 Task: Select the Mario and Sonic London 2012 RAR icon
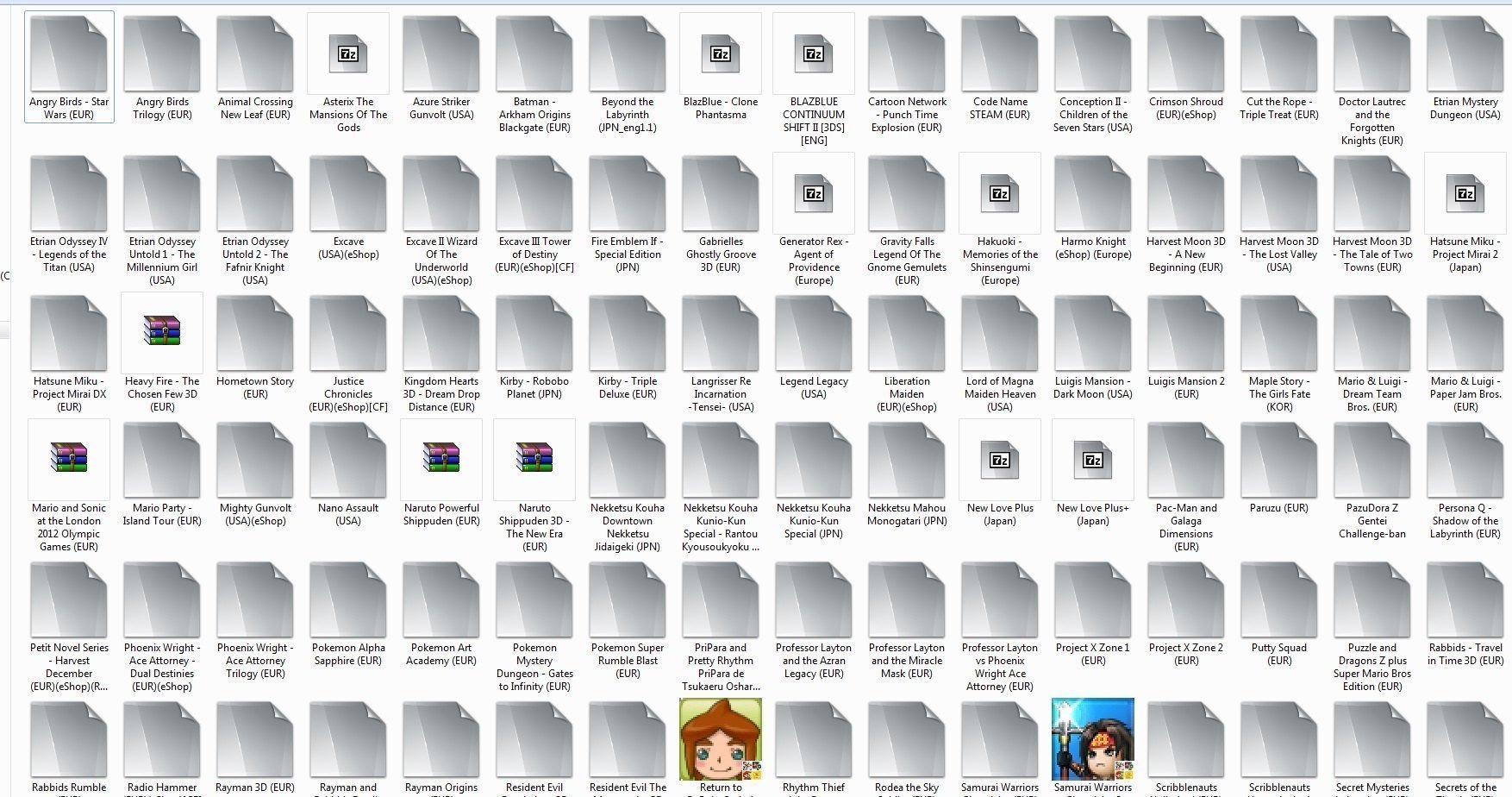pyautogui.click(x=69, y=460)
